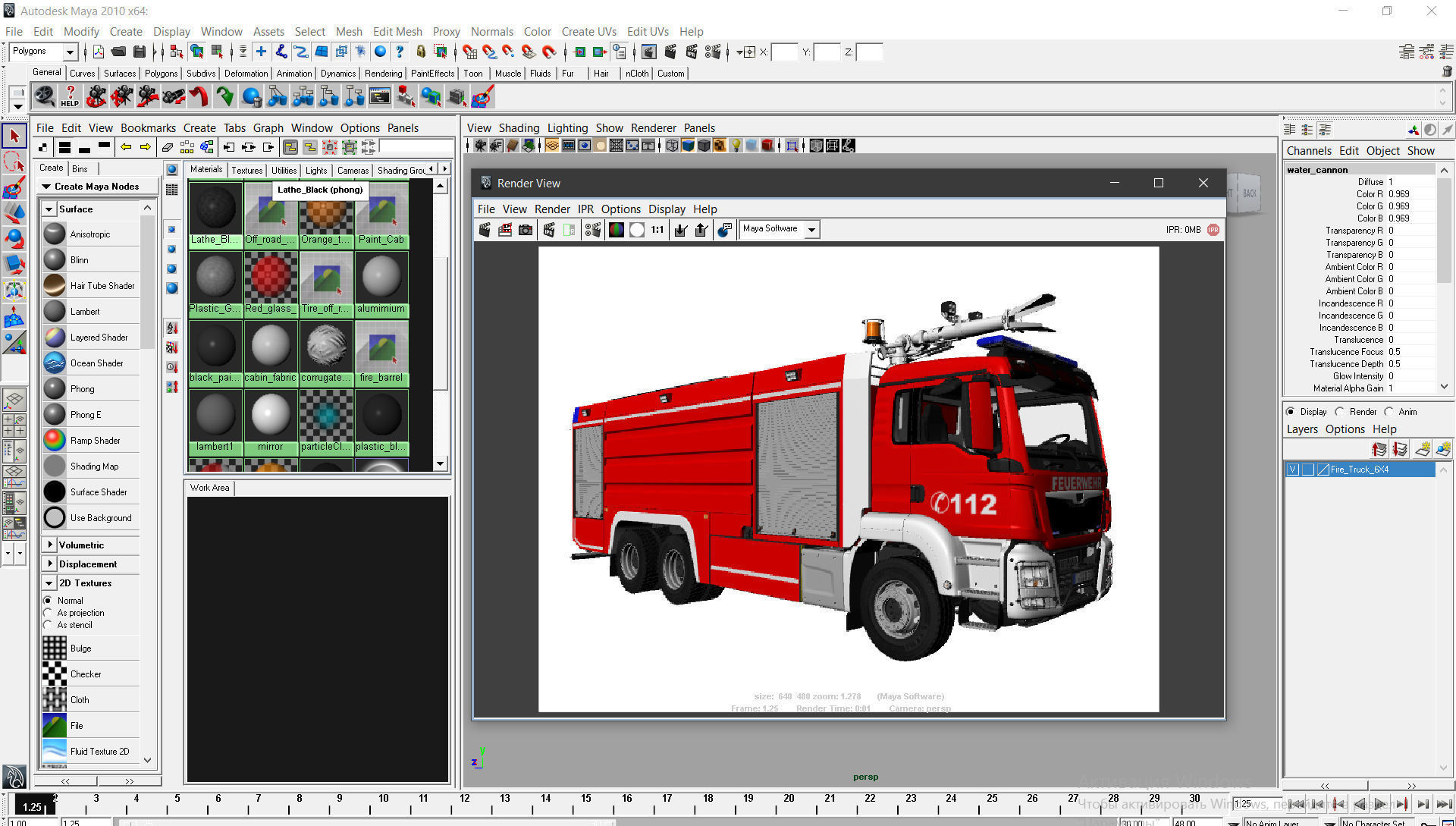Screen dimensions: 1456x826
Task: Click the snapshot camera icon in Render View
Action: [x=526, y=230]
